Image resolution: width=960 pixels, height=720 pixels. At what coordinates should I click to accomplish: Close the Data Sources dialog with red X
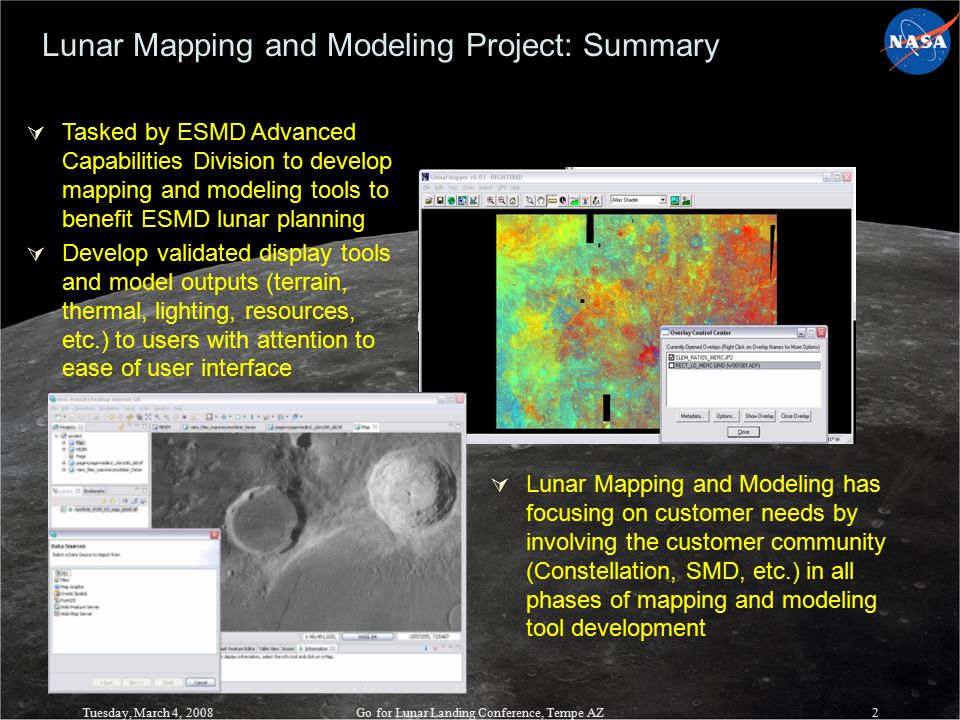[x=214, y=535]
